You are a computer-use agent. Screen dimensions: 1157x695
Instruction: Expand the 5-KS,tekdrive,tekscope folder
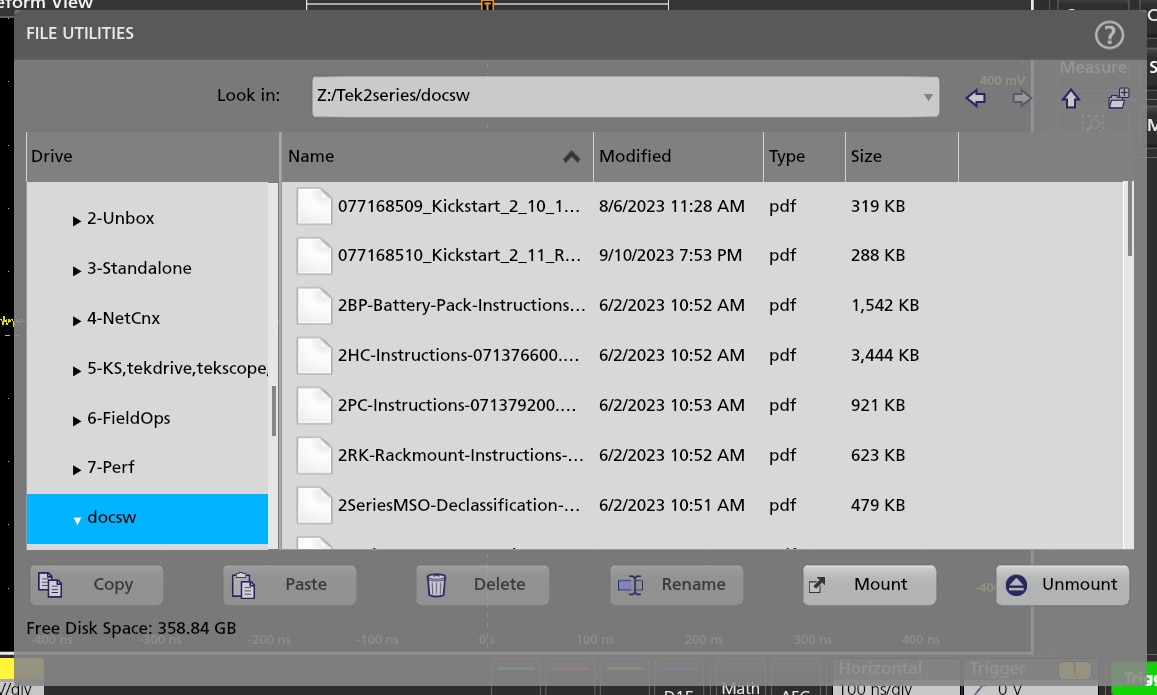pyautogui.click(x=77, y=370)
